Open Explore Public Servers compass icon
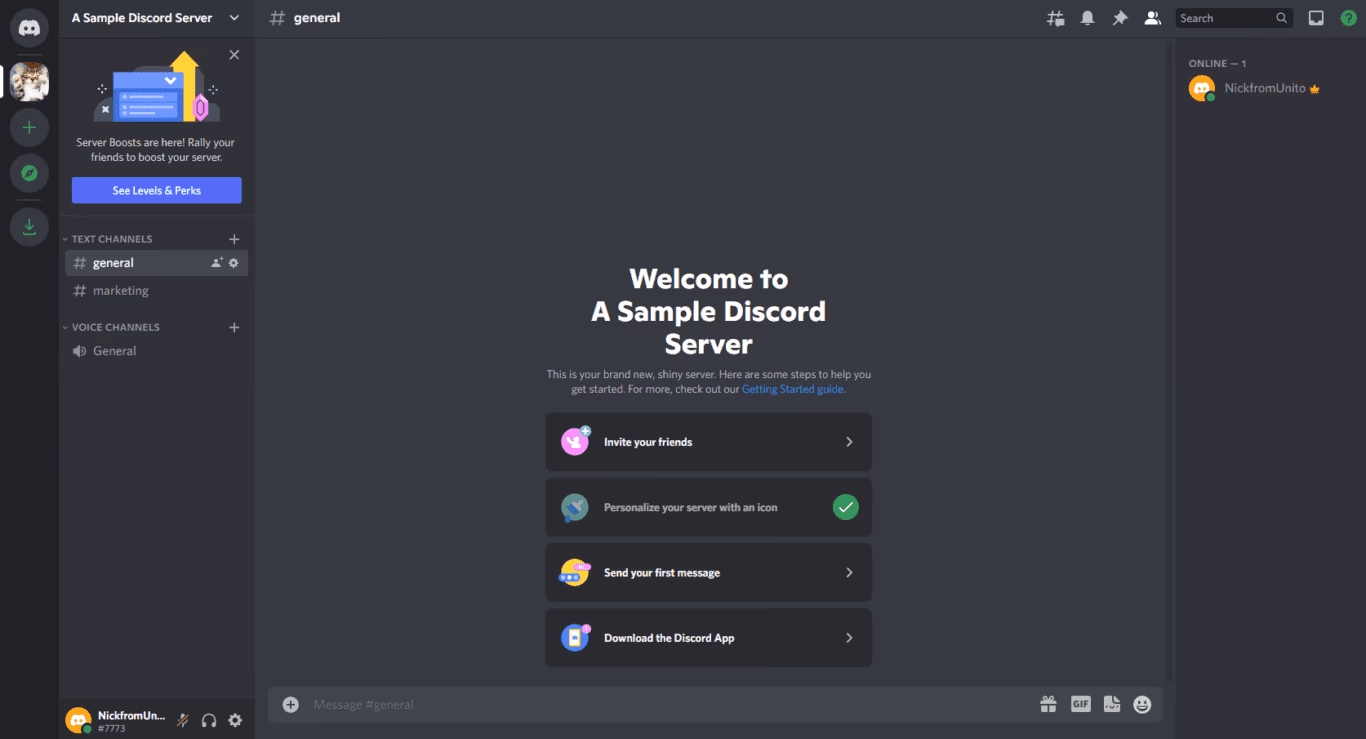Viewport: 1366px width, 739px height. tap(29, 173)
